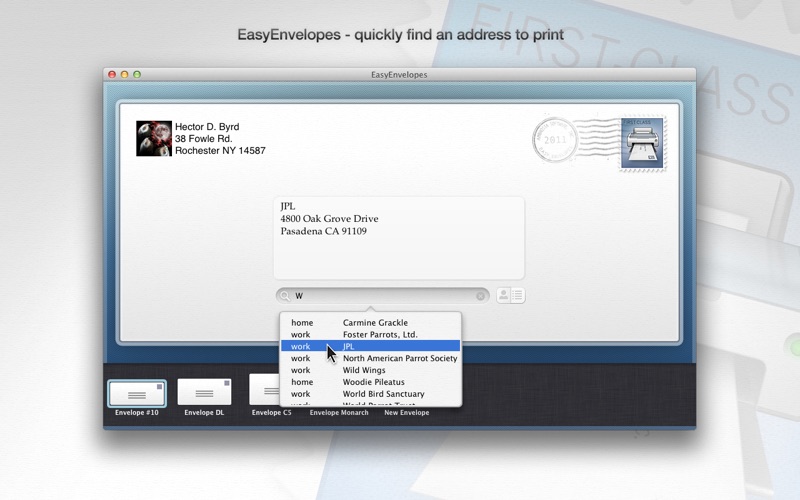Pick North American Parrot Society entry
This screenshot has height=500, width=800.
(370, 358)
